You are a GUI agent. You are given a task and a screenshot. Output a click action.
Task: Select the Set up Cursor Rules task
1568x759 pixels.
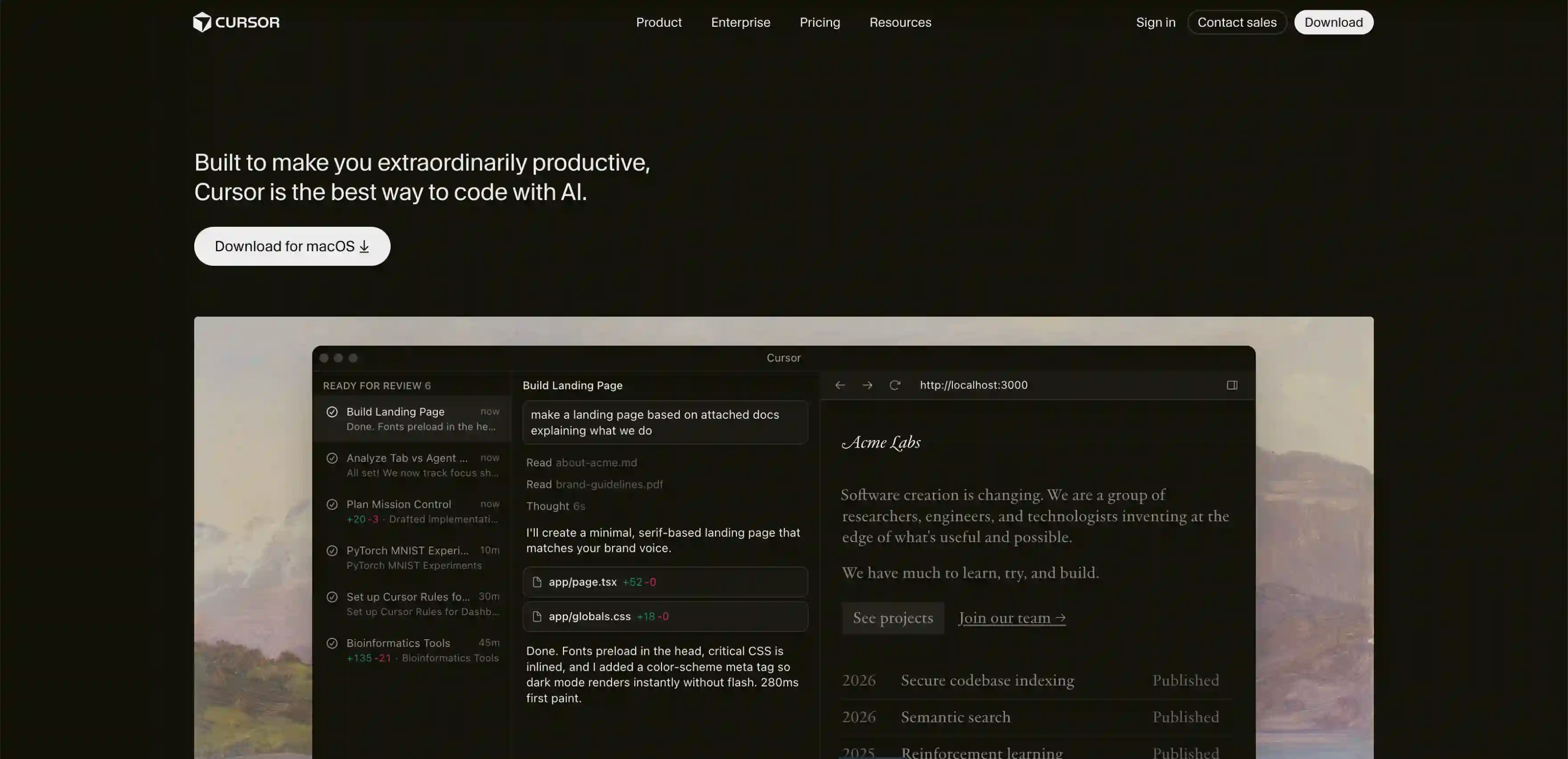(412, 604)
